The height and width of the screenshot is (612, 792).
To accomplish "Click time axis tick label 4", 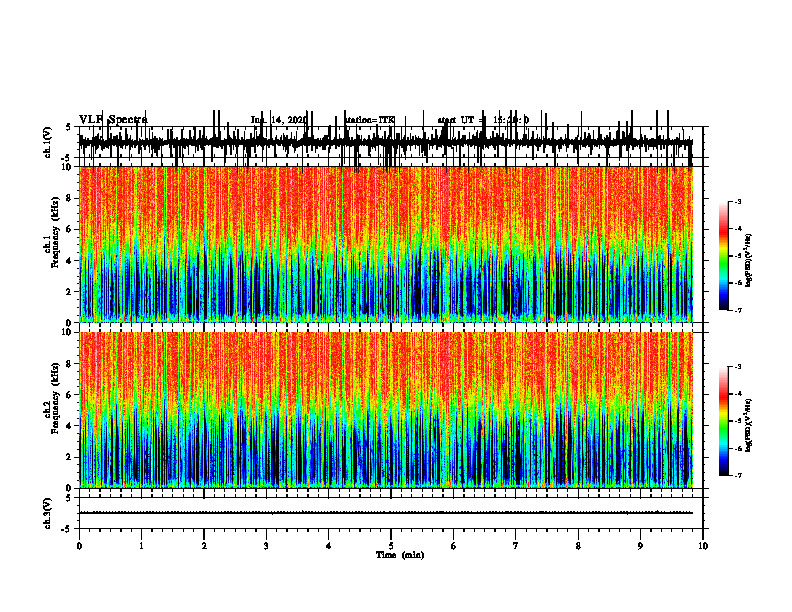I will click(329, 546).
